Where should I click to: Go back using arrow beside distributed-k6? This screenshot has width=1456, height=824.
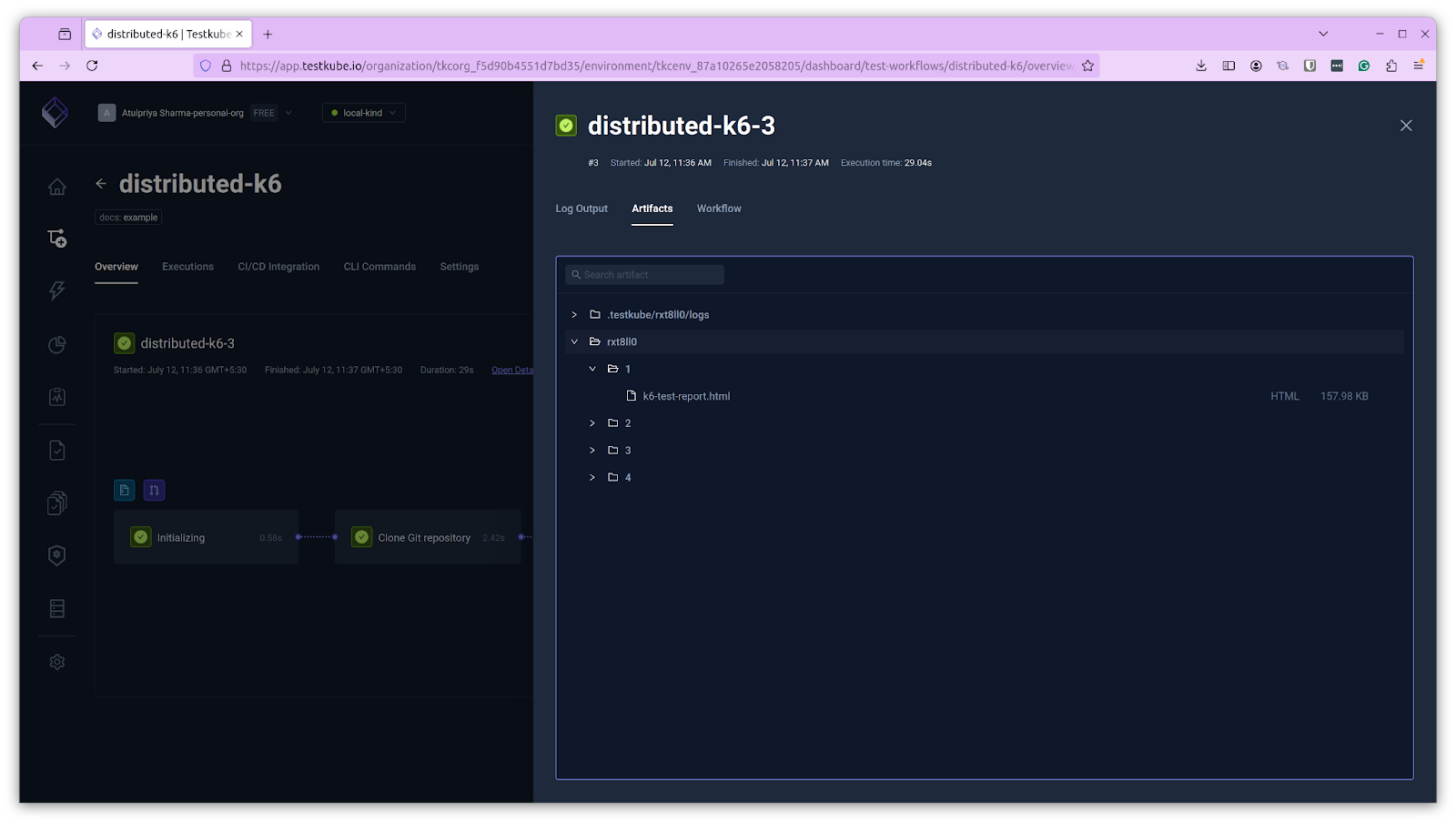click(x=101, y=184)
